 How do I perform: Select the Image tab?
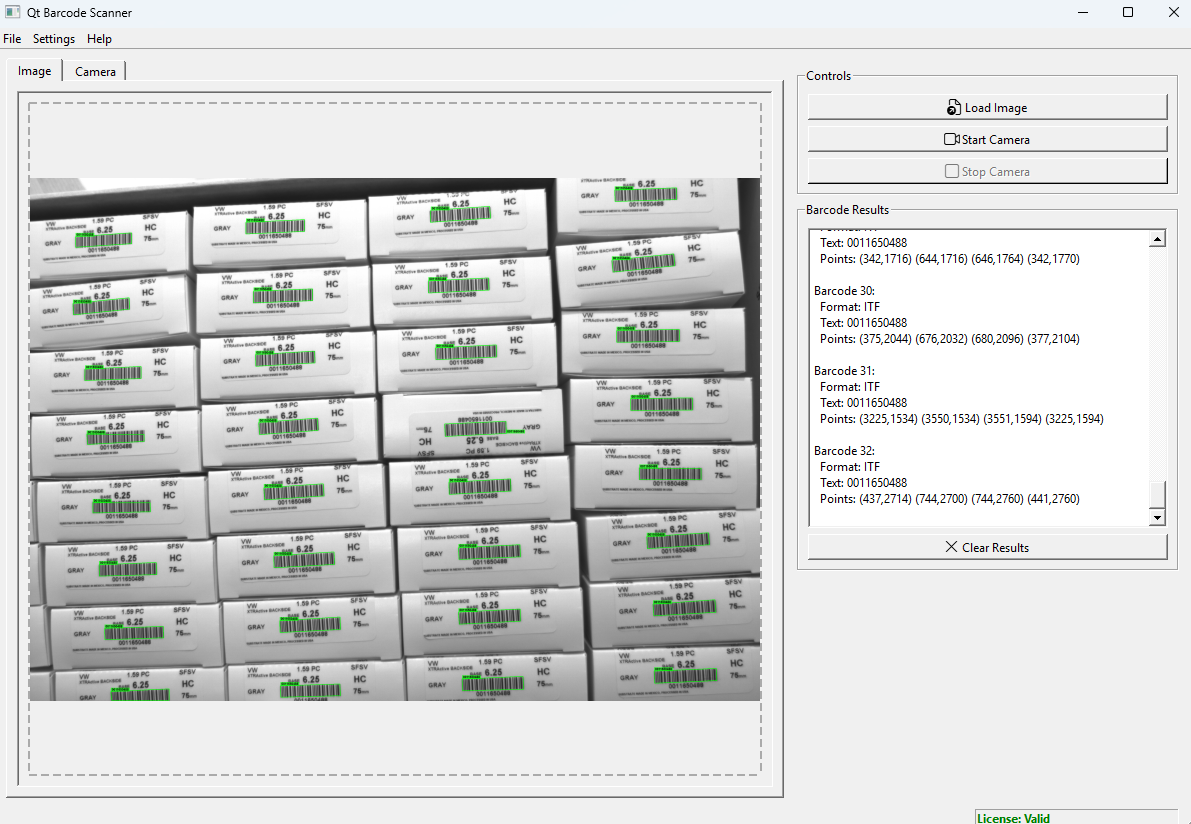[x=34, y=71]
